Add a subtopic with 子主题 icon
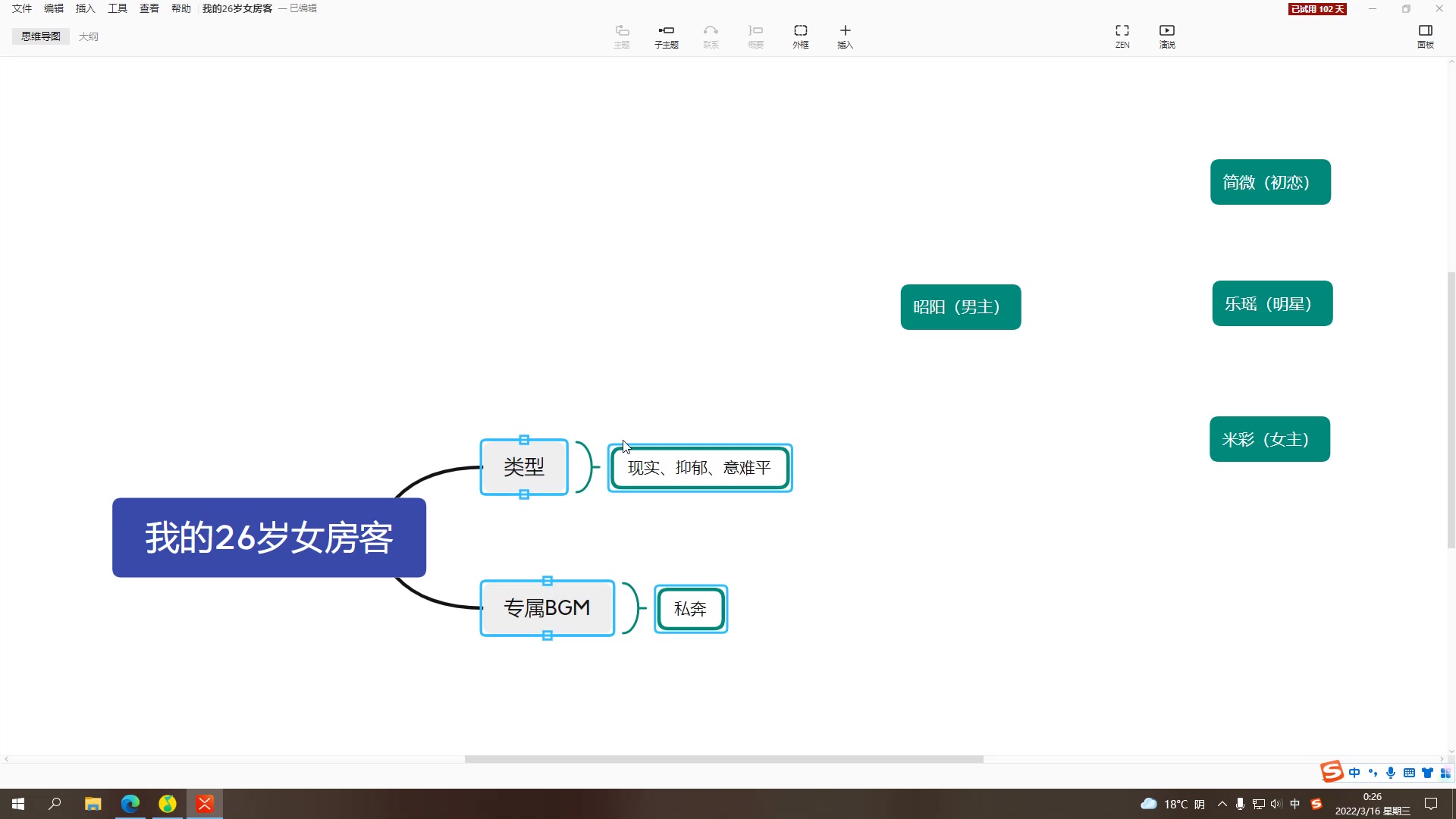Viewport: 1456px width, 819px height. click(667, 36)
